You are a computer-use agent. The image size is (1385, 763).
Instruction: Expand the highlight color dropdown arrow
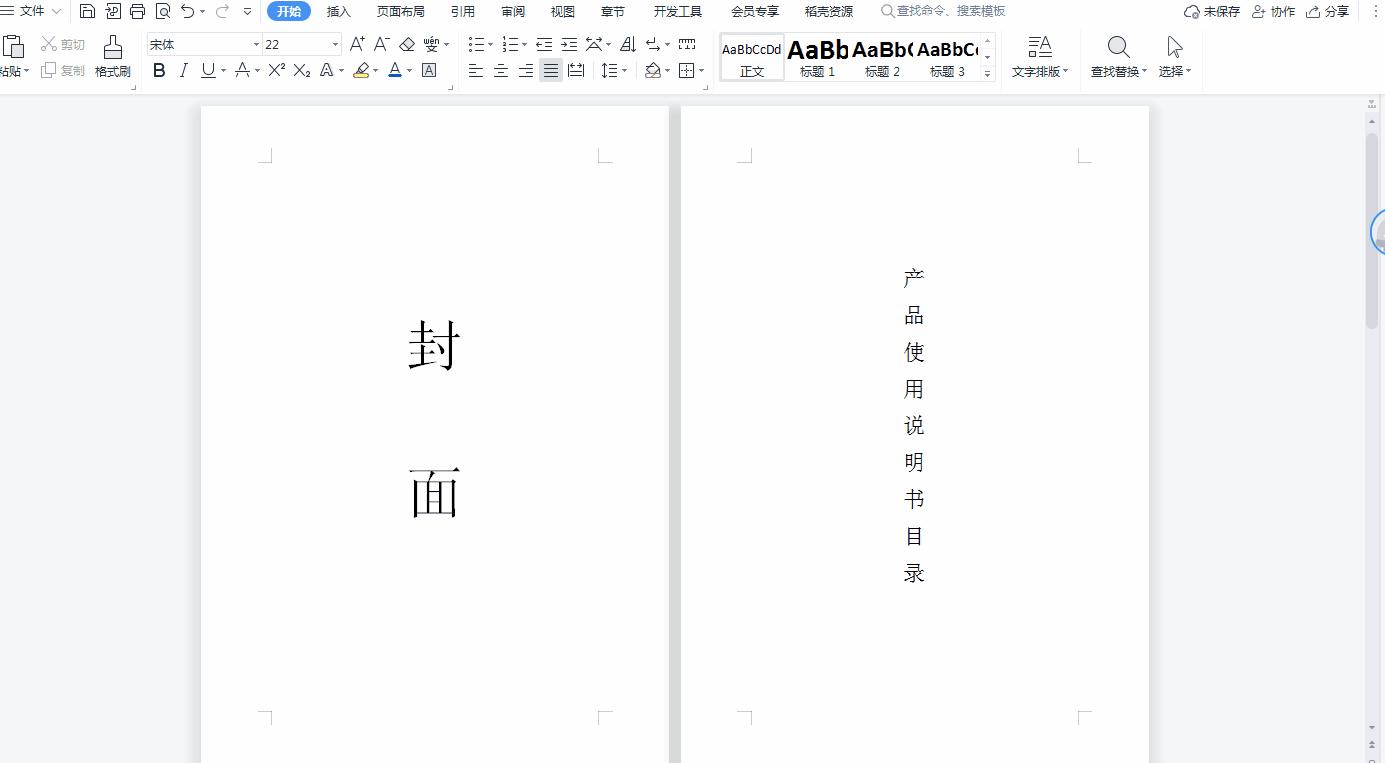point(376,70)
